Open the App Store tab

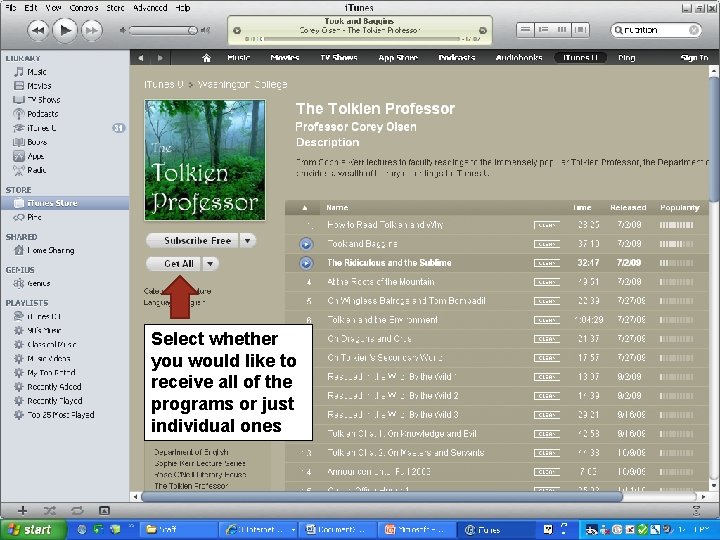[398, 58]
